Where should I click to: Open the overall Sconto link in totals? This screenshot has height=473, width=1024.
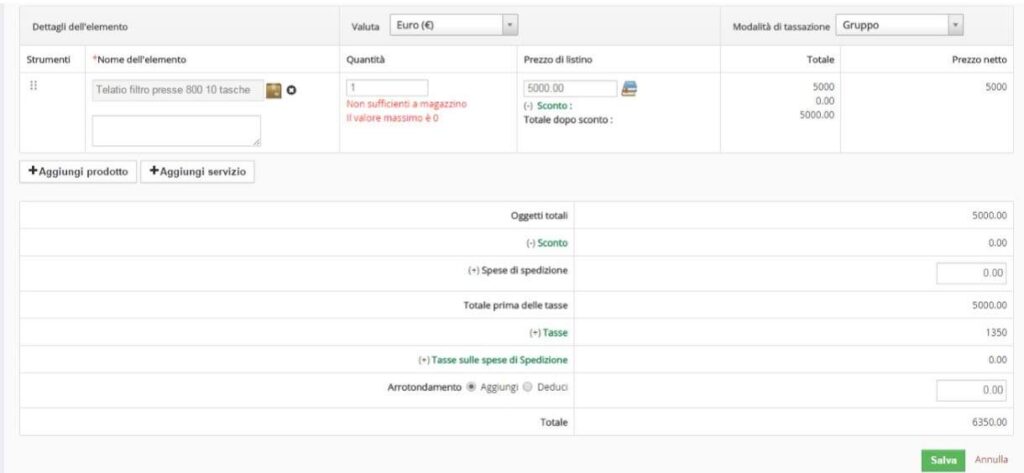(552, 242)
